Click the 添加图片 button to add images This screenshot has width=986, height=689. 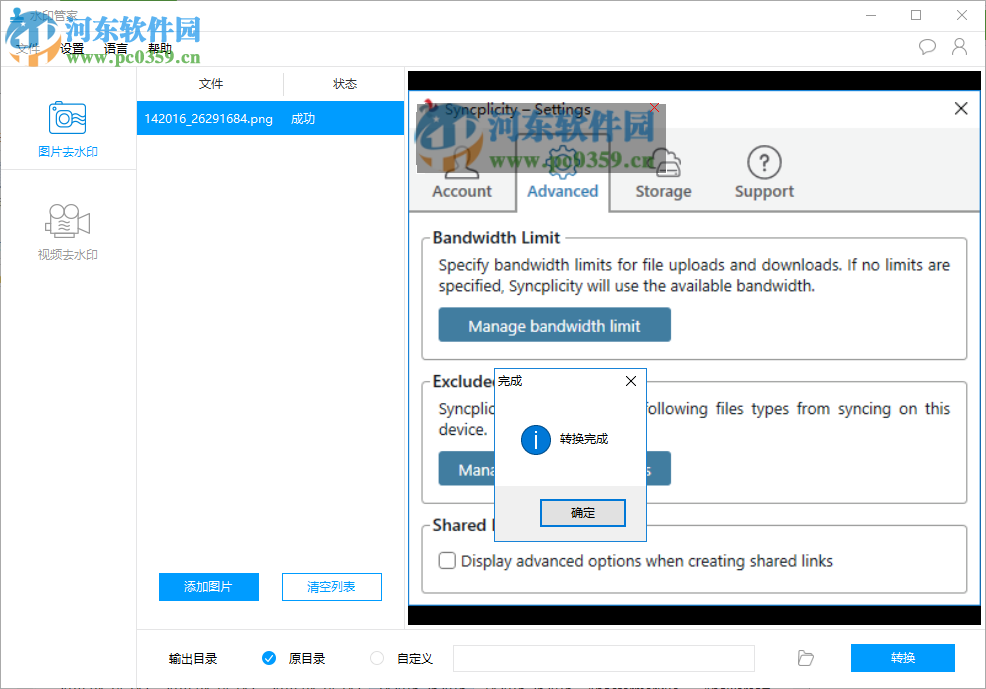208,587
